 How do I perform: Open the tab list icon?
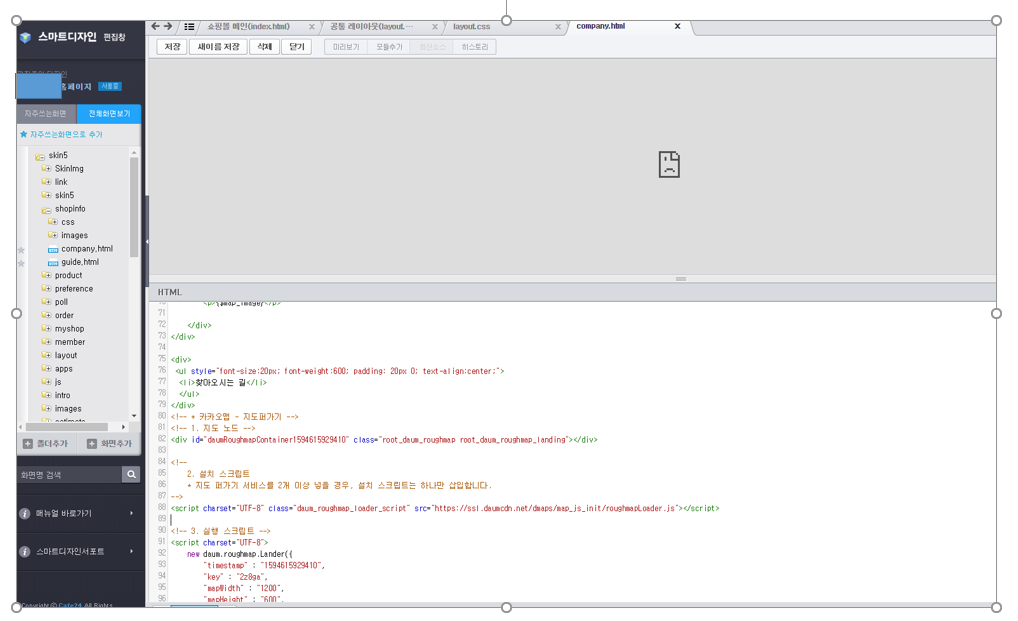pyautogui.click(x=189, y=27)
